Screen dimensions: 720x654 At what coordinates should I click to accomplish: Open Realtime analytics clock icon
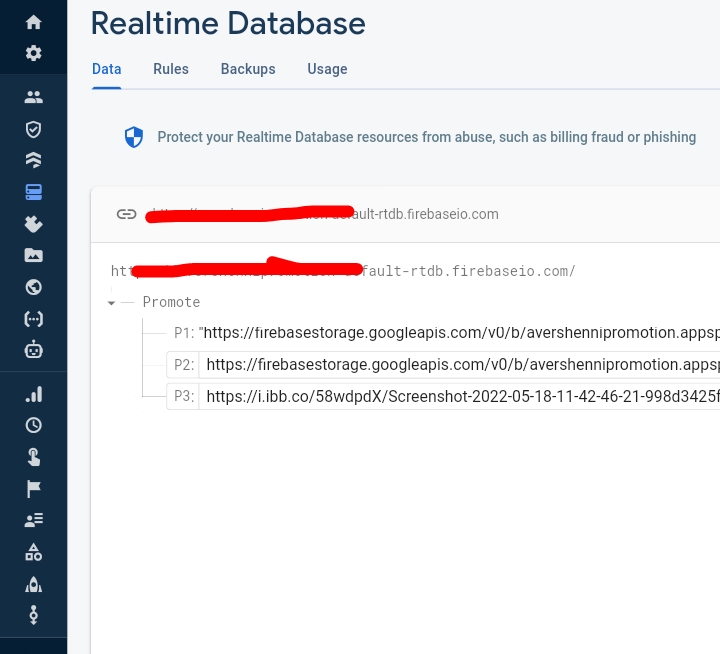tap(34, 425)
